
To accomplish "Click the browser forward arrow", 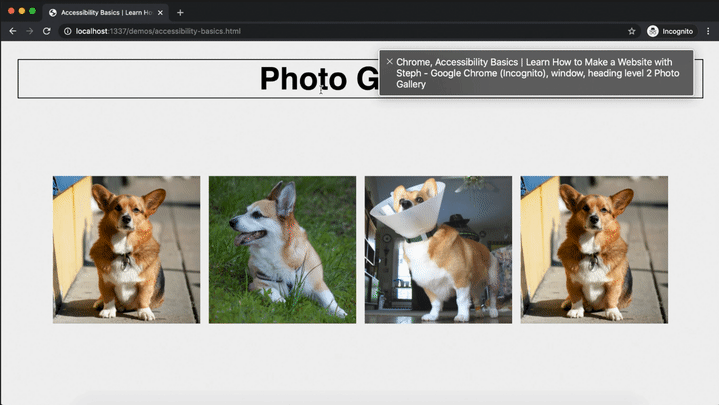I will pyautogui.click(x=29, y=31).
